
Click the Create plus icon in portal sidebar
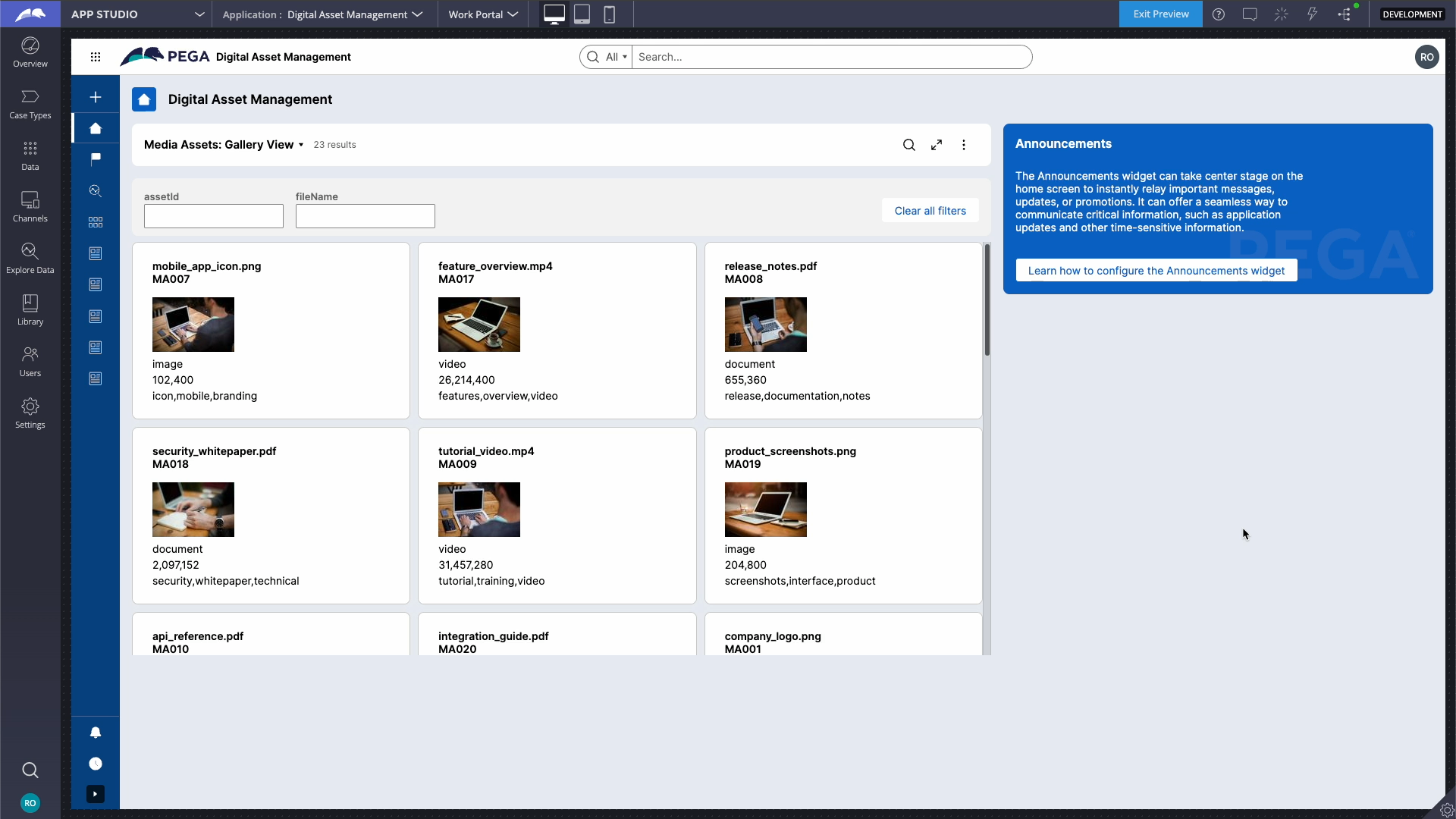96,97
